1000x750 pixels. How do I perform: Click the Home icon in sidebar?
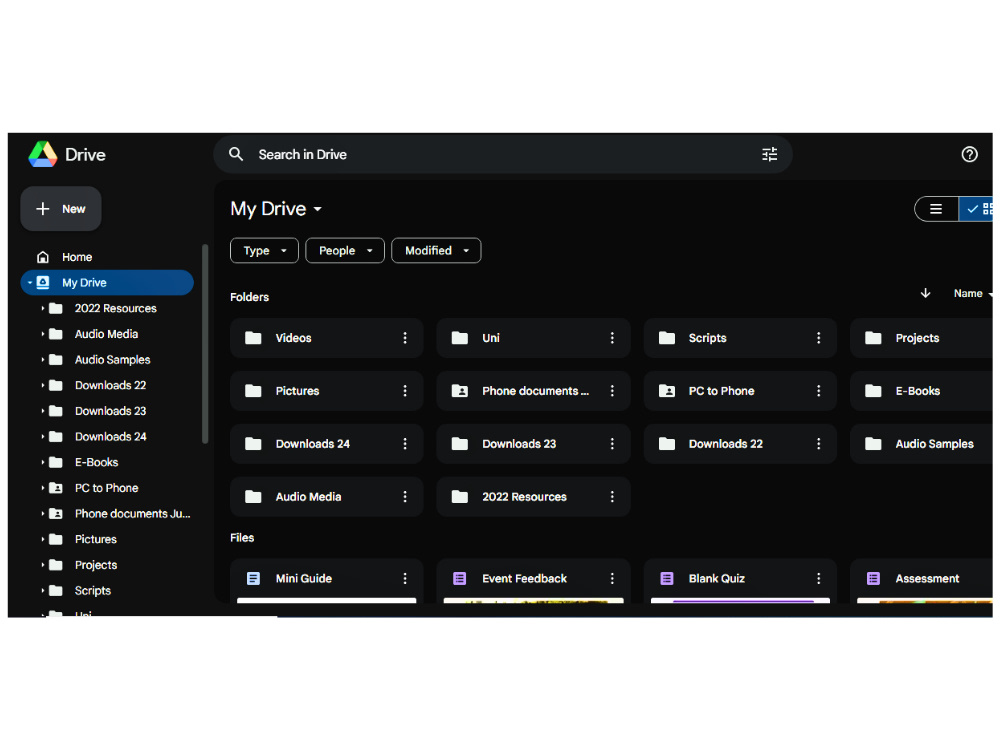tap(43, 257)
